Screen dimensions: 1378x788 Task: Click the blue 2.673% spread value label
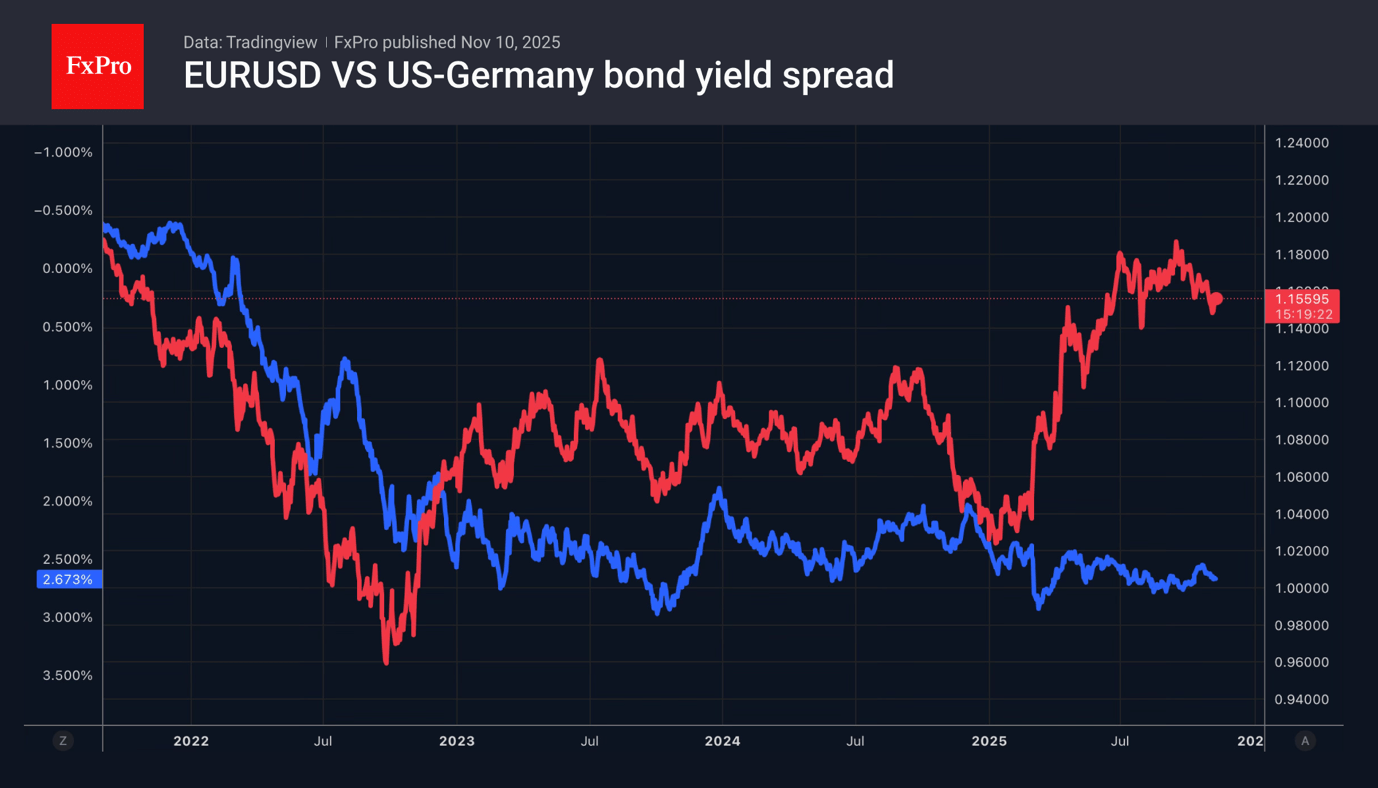pos(68,579)
